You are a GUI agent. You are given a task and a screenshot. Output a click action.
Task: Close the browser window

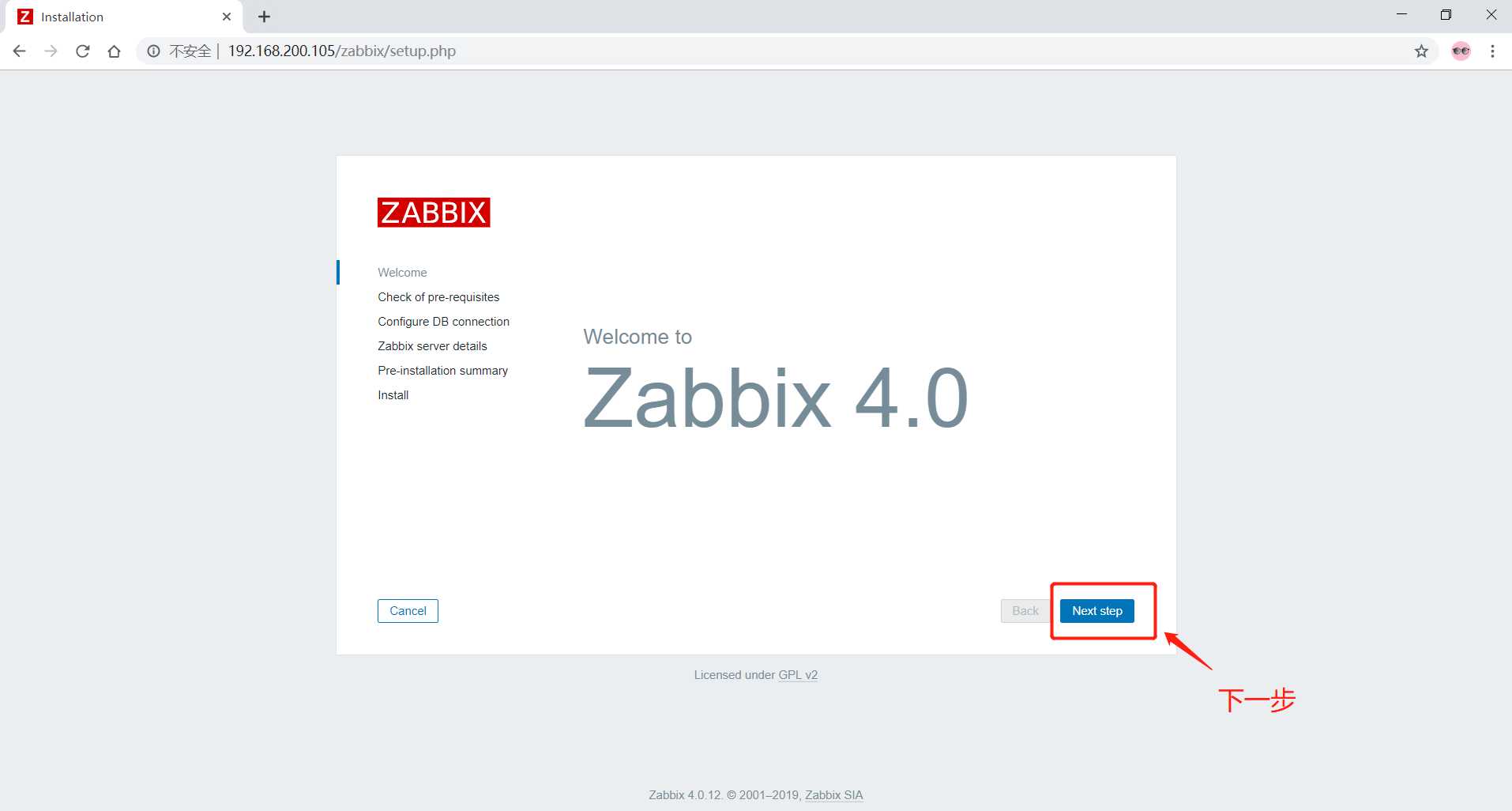click(1491, 14)
